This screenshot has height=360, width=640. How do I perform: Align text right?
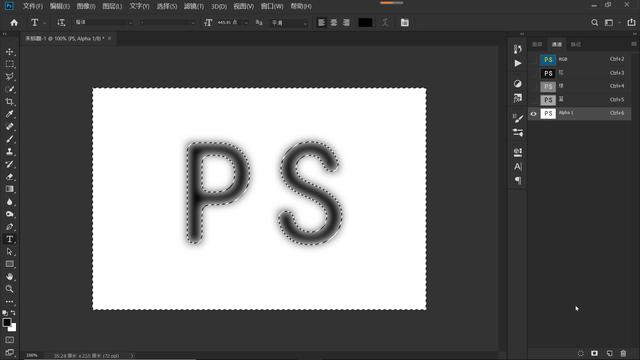[347, 22]
